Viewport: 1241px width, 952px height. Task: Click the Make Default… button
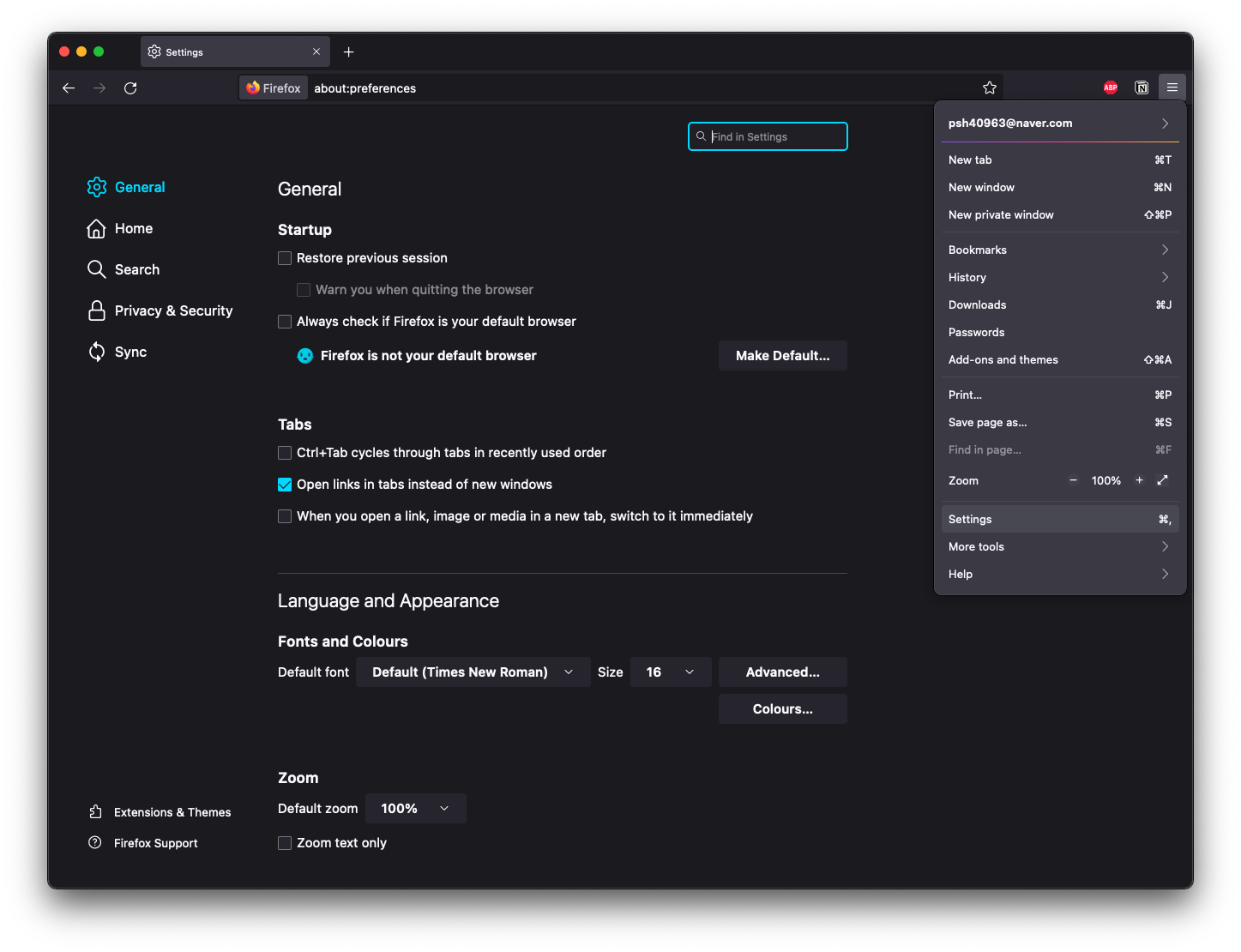coord(783,356)
